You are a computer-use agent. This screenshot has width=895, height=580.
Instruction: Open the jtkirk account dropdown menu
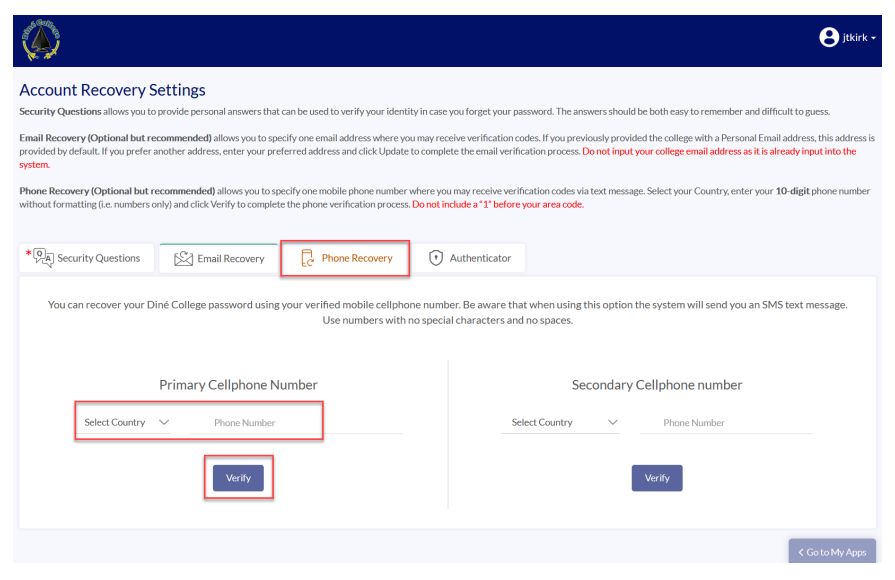coord(848,38)
